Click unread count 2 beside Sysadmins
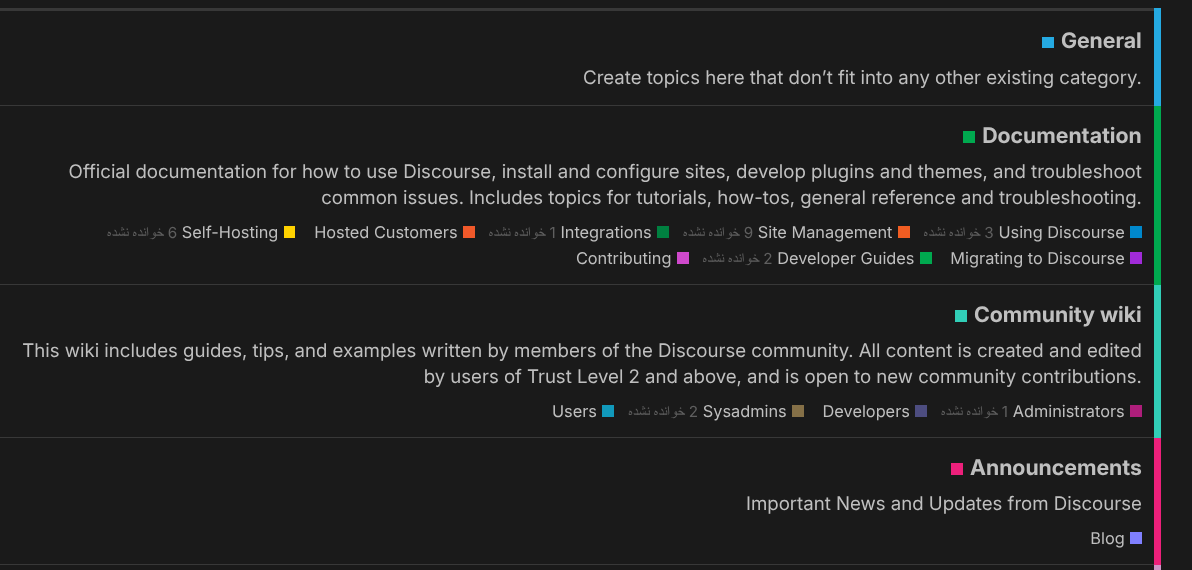 tap(663, 412)
